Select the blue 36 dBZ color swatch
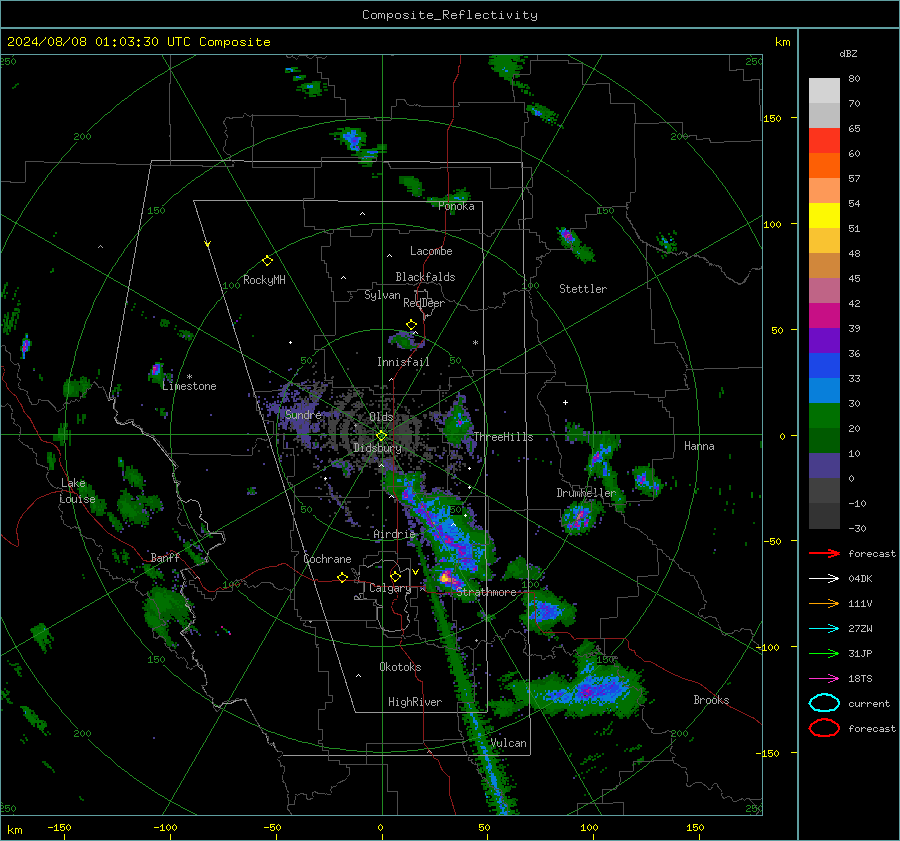The height and width of the screenshot is (841, 900). tap(824, 365)
